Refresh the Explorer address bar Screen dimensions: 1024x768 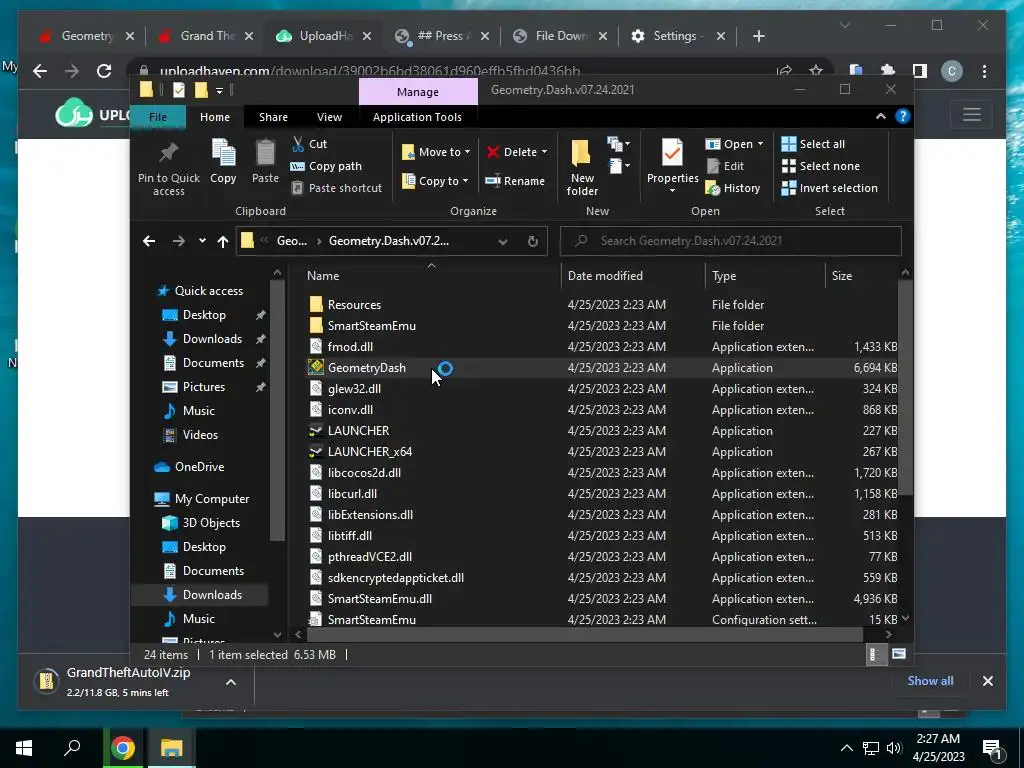[532, 241]
